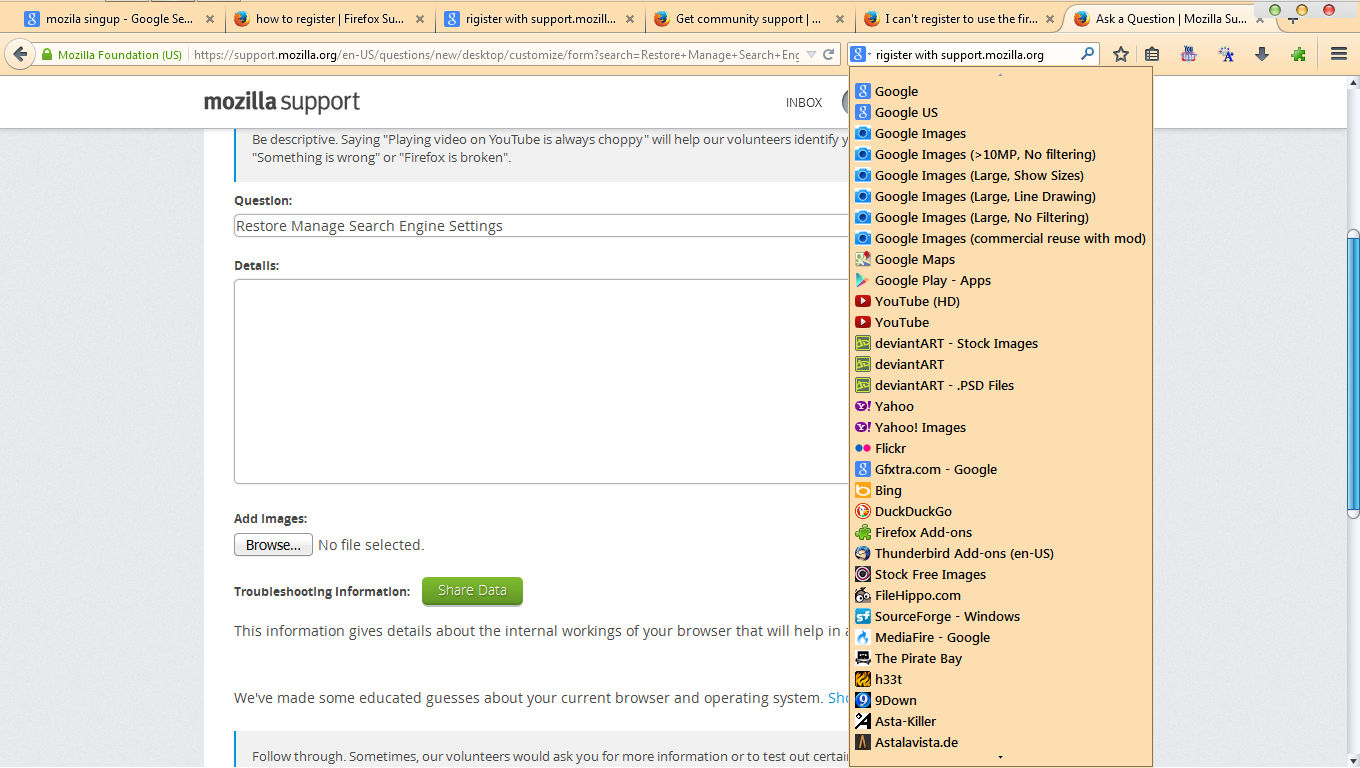The width and height of the screenshot is (1360, 768).
Task: Select Google search engine
Action: (1000, 91)
